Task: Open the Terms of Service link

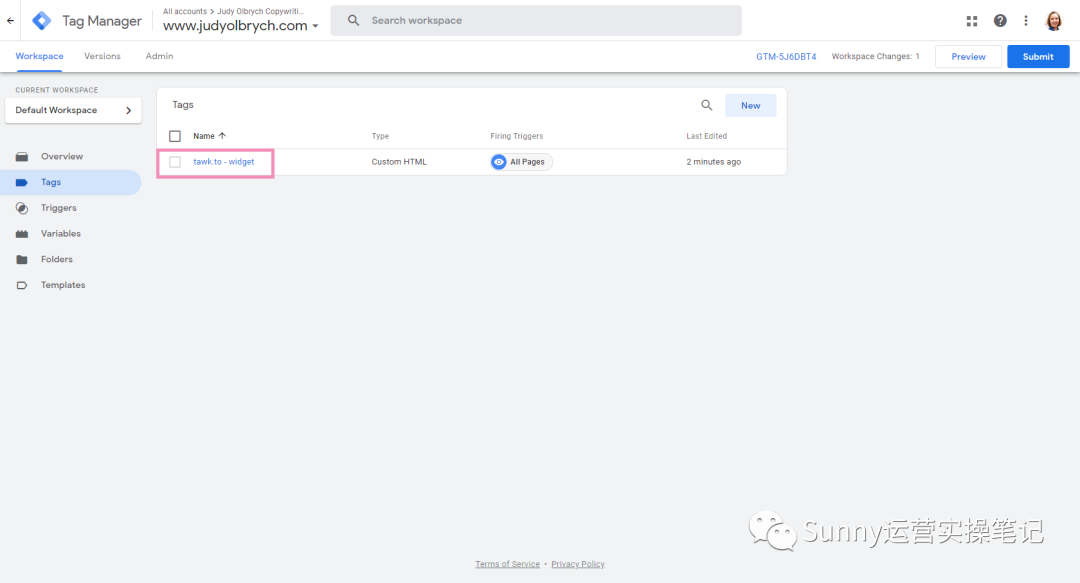Action: tap(508, 564)
